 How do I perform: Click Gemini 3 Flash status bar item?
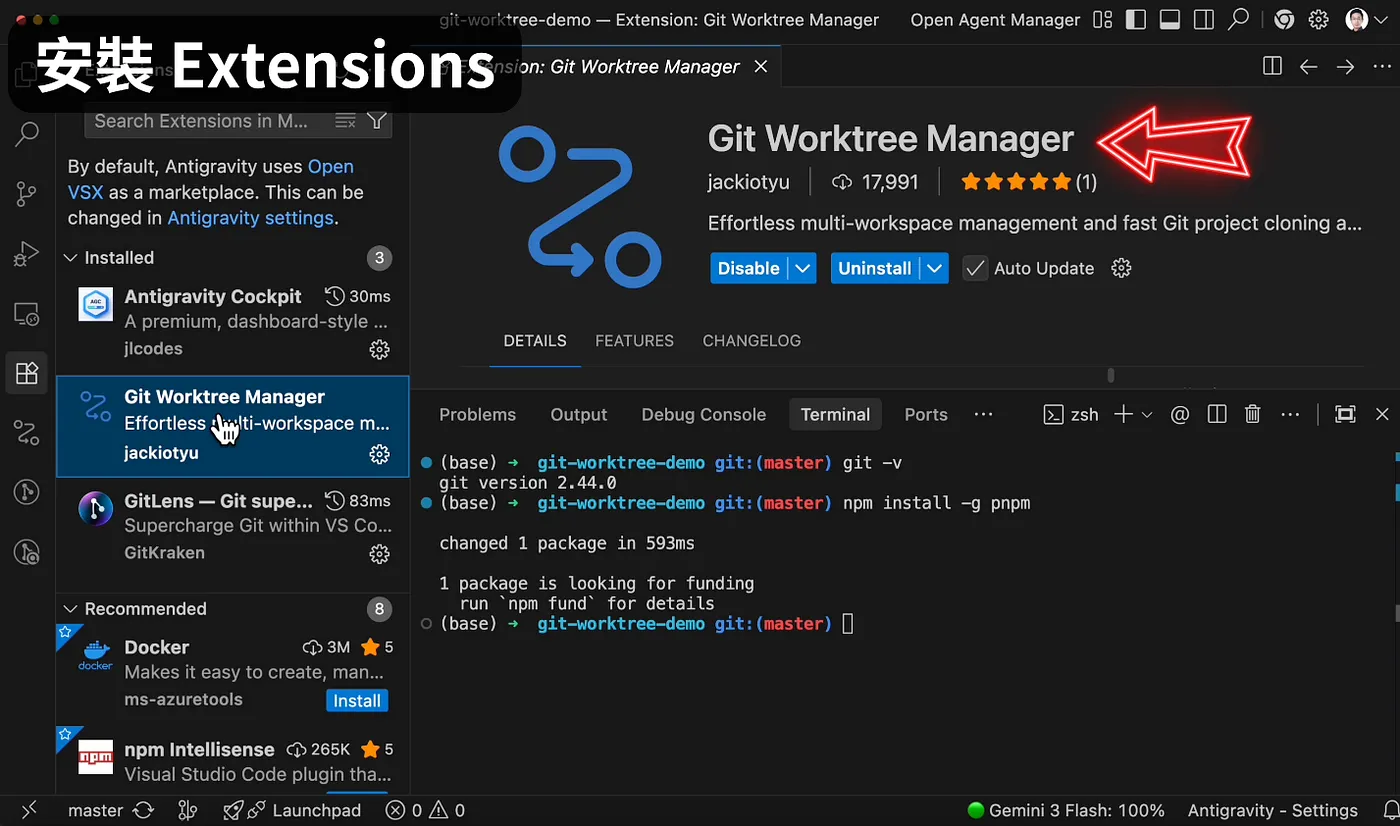(1066, 810)
